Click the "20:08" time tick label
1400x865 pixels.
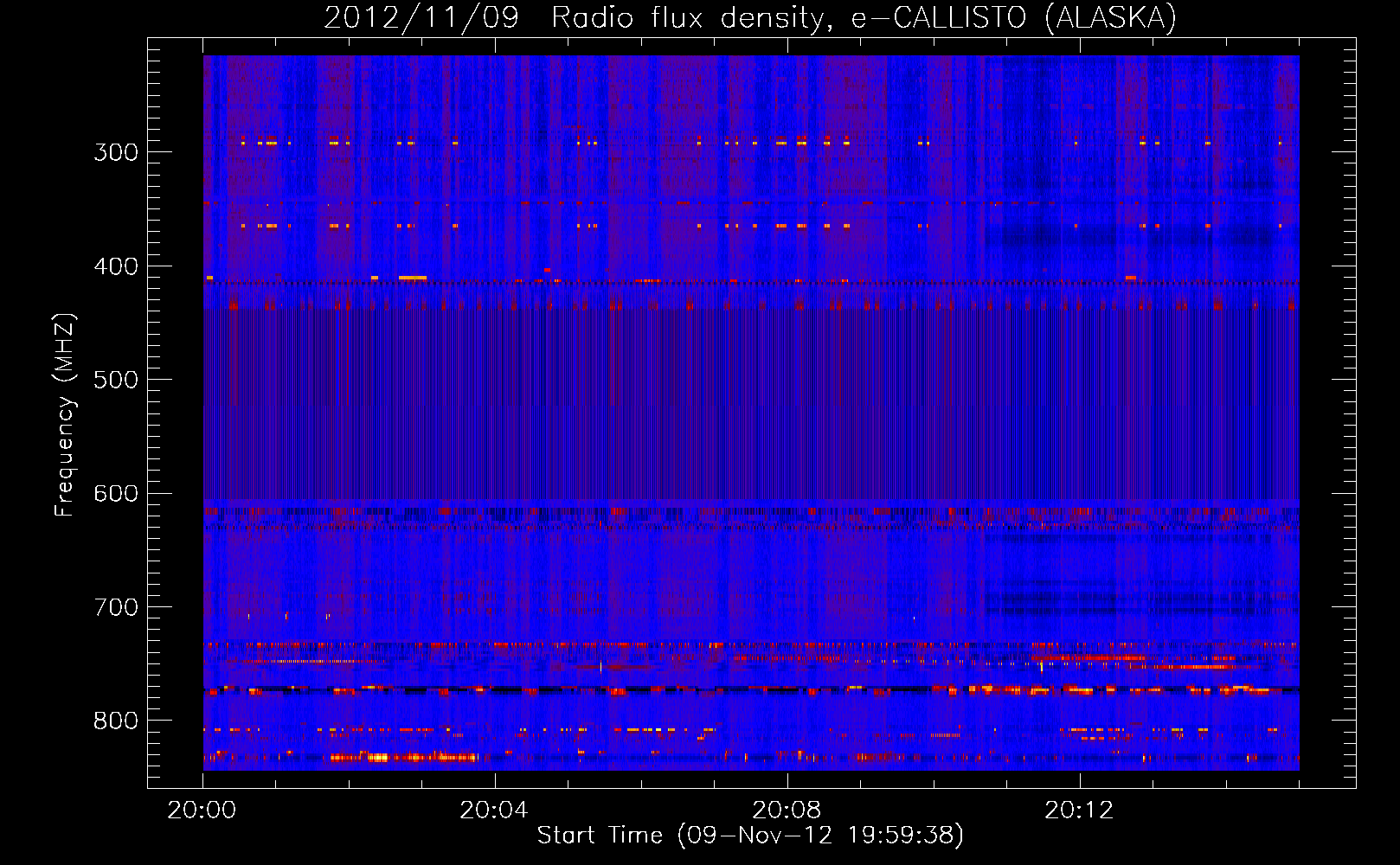tap(787, 811)
